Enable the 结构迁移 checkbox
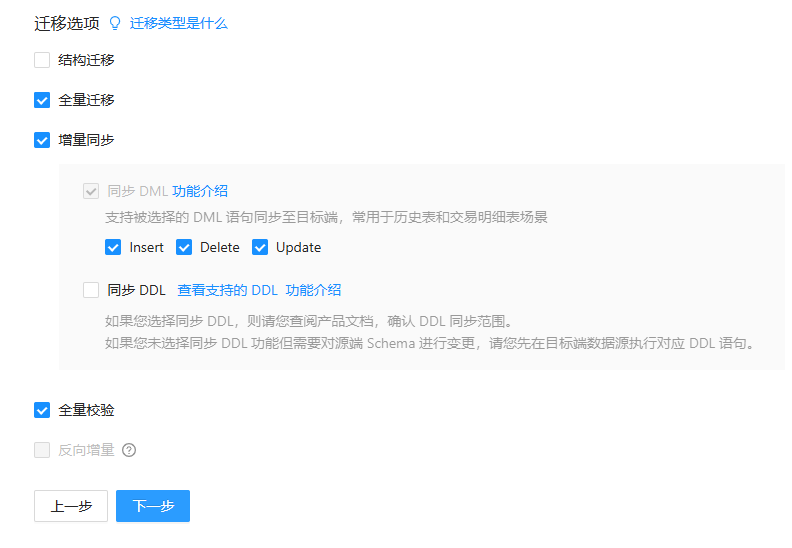The height and width of the screenshot is (548, 792). coord(42,60)
